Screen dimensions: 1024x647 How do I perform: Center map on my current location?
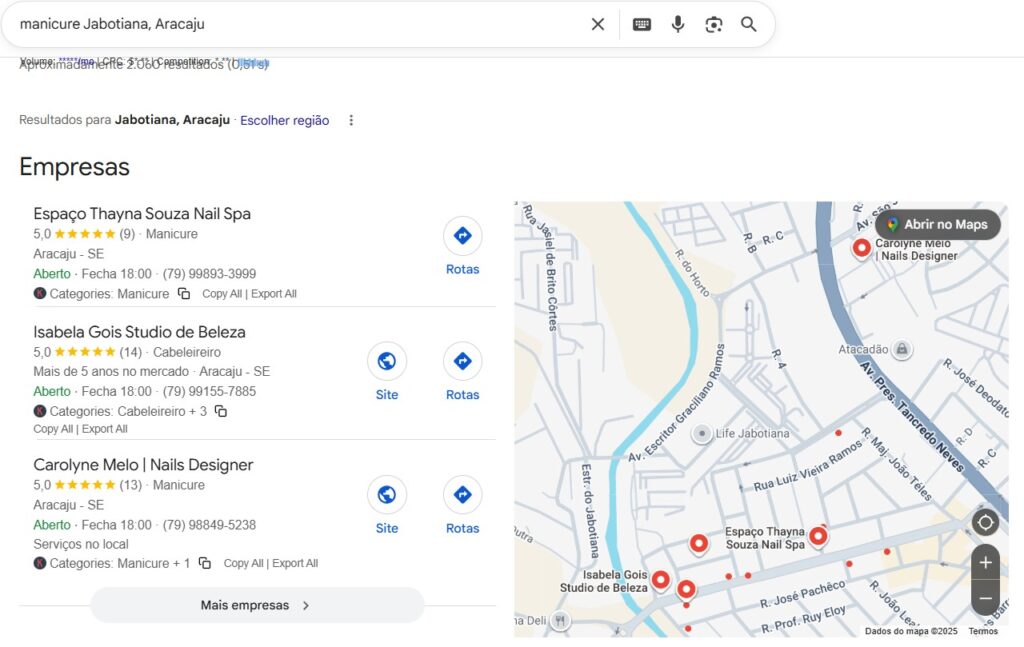[x=985, y=522]
